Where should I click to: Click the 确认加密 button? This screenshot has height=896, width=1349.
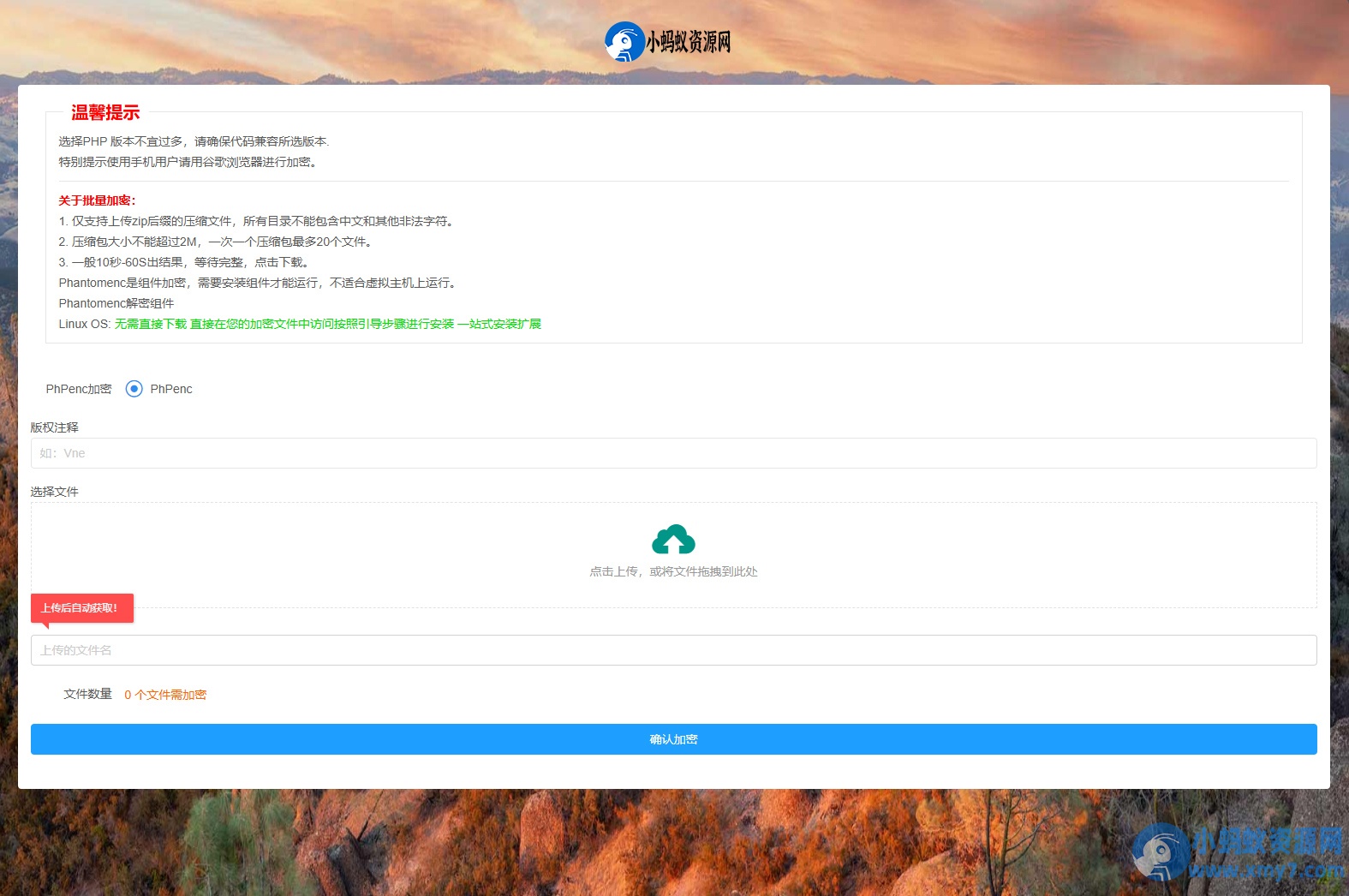673,739
